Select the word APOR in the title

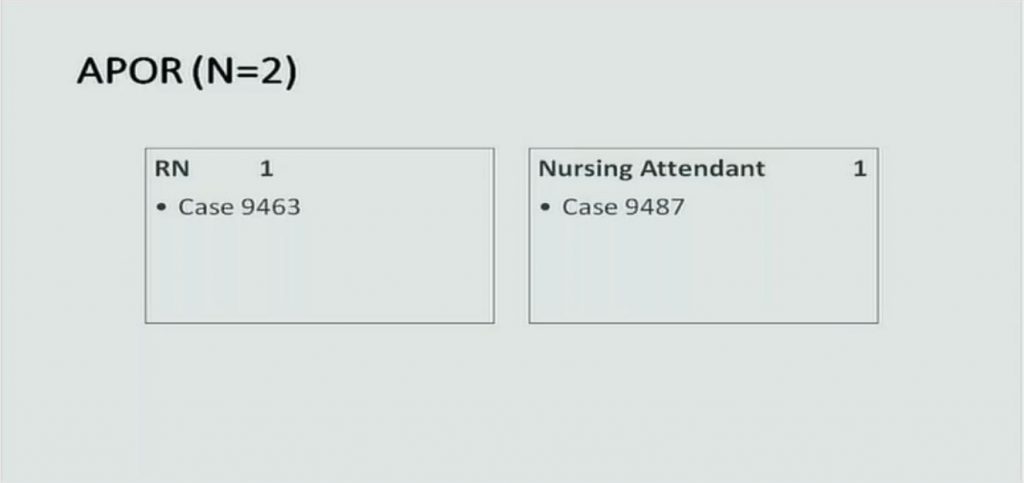tap(130, 71)
